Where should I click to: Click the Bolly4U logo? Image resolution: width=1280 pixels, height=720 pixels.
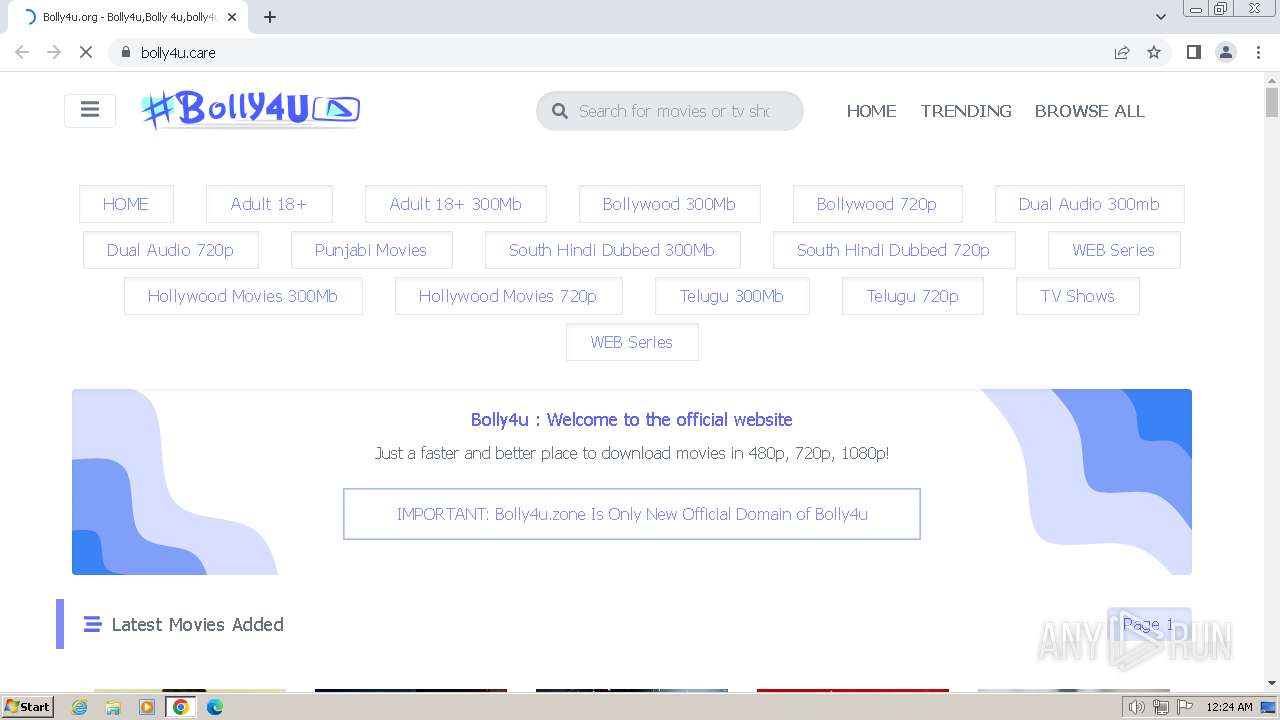coord(250,110)
